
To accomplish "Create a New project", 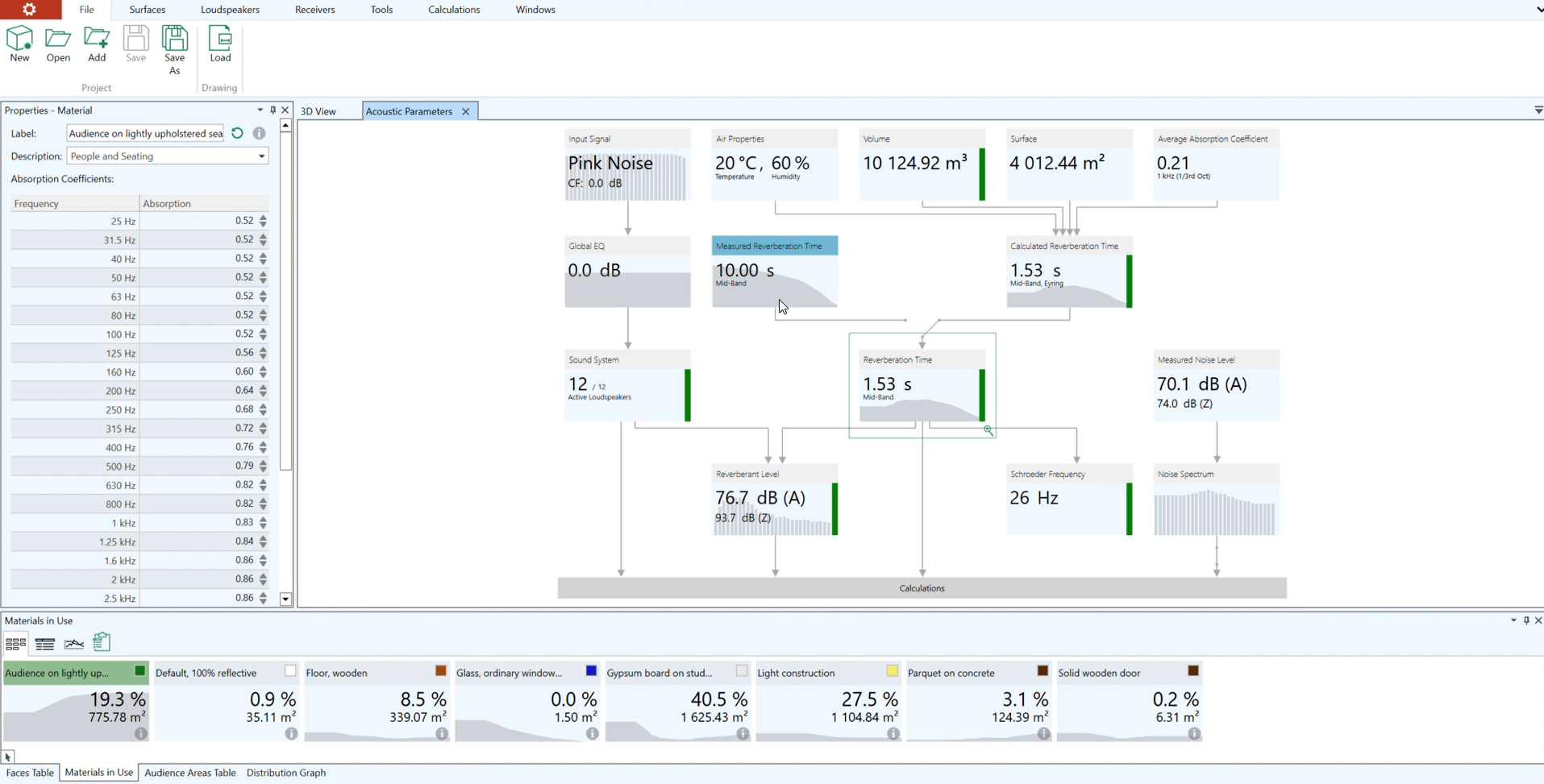I will (19, 44).
